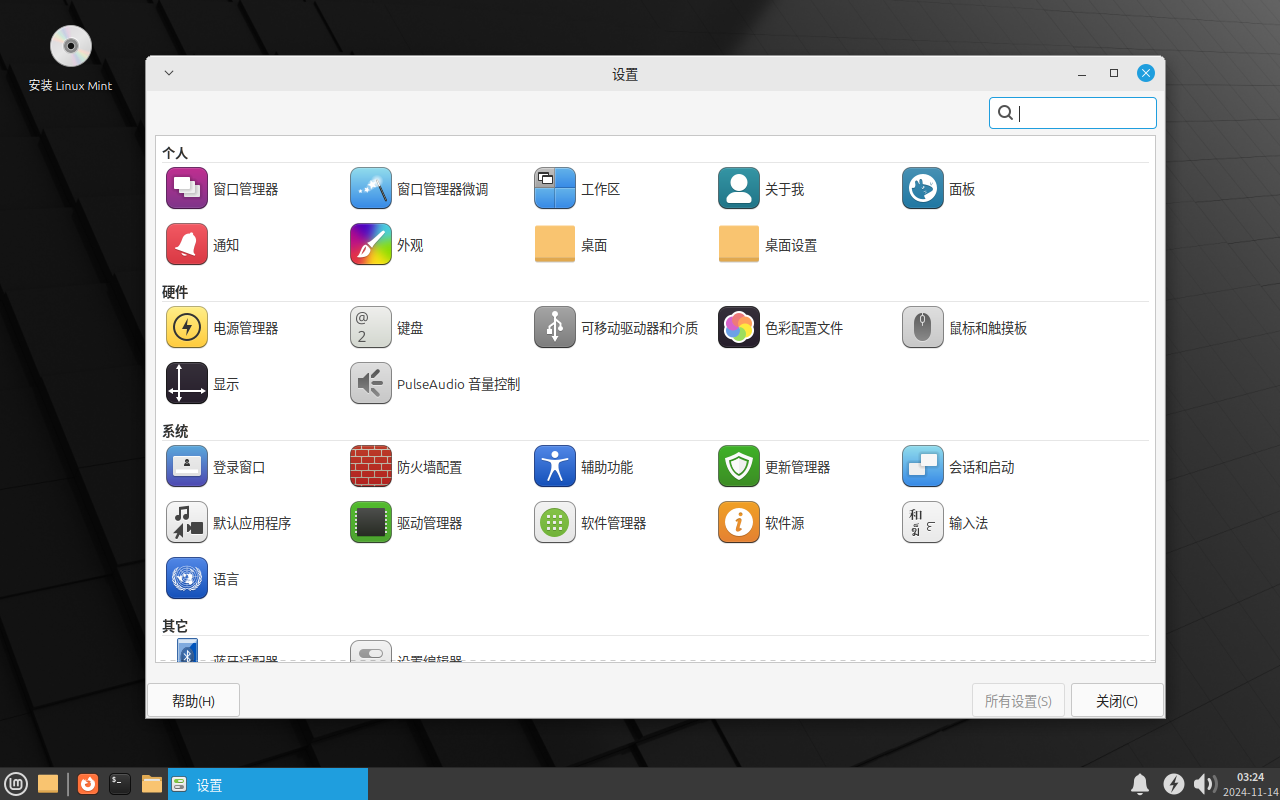This screenshot has width=1280, height=800.
Task: Click the settings search field
Action: (1073, 113)
